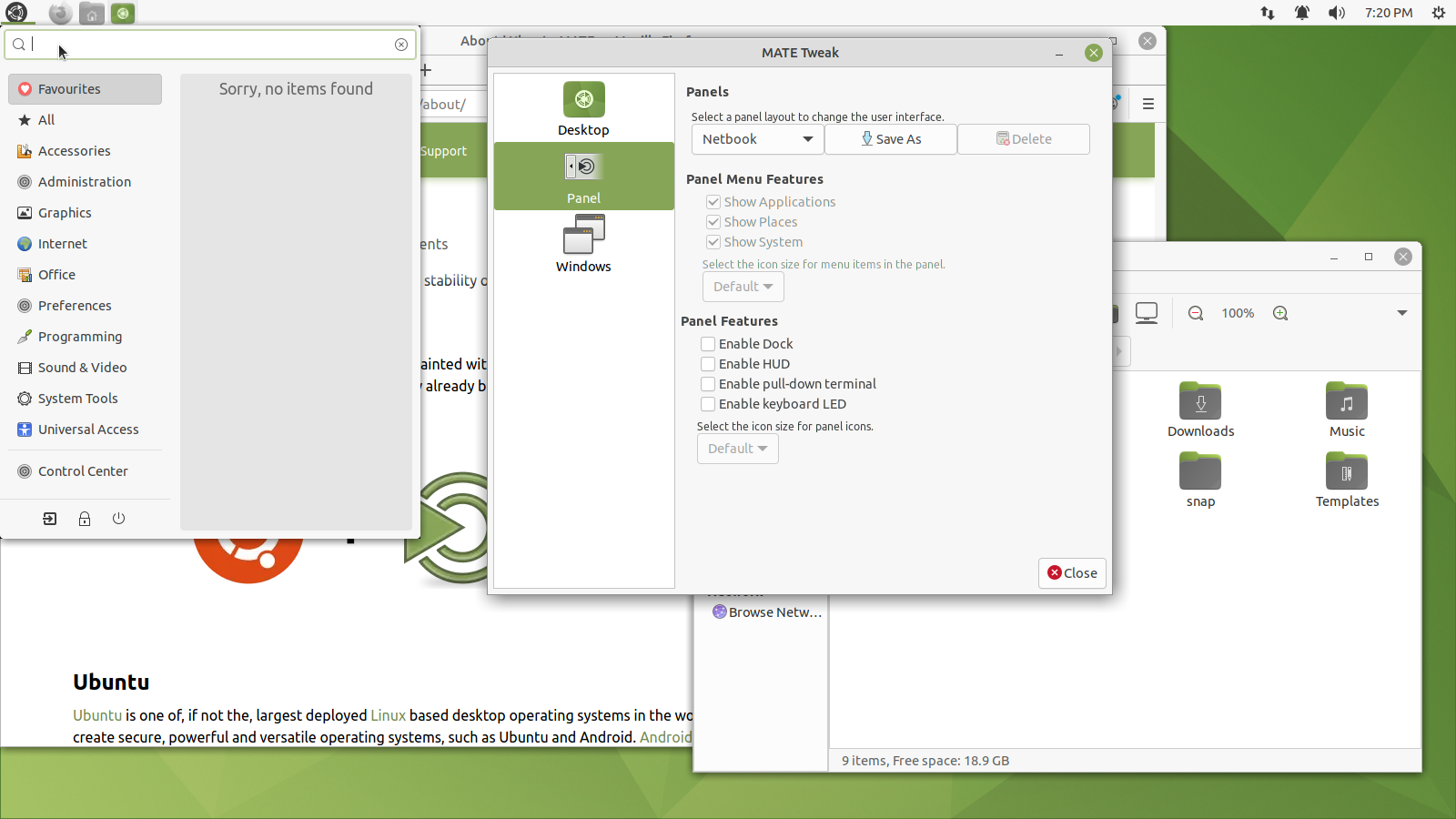
Task: Clear the menu search field
Action: coord(401,45)
